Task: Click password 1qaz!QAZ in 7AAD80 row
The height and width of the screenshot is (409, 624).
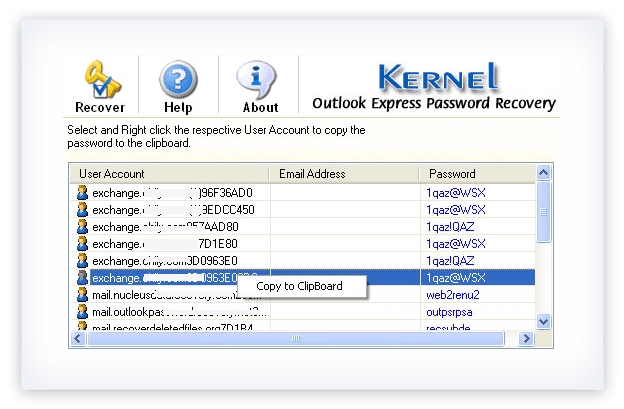Action: [450, 227]
